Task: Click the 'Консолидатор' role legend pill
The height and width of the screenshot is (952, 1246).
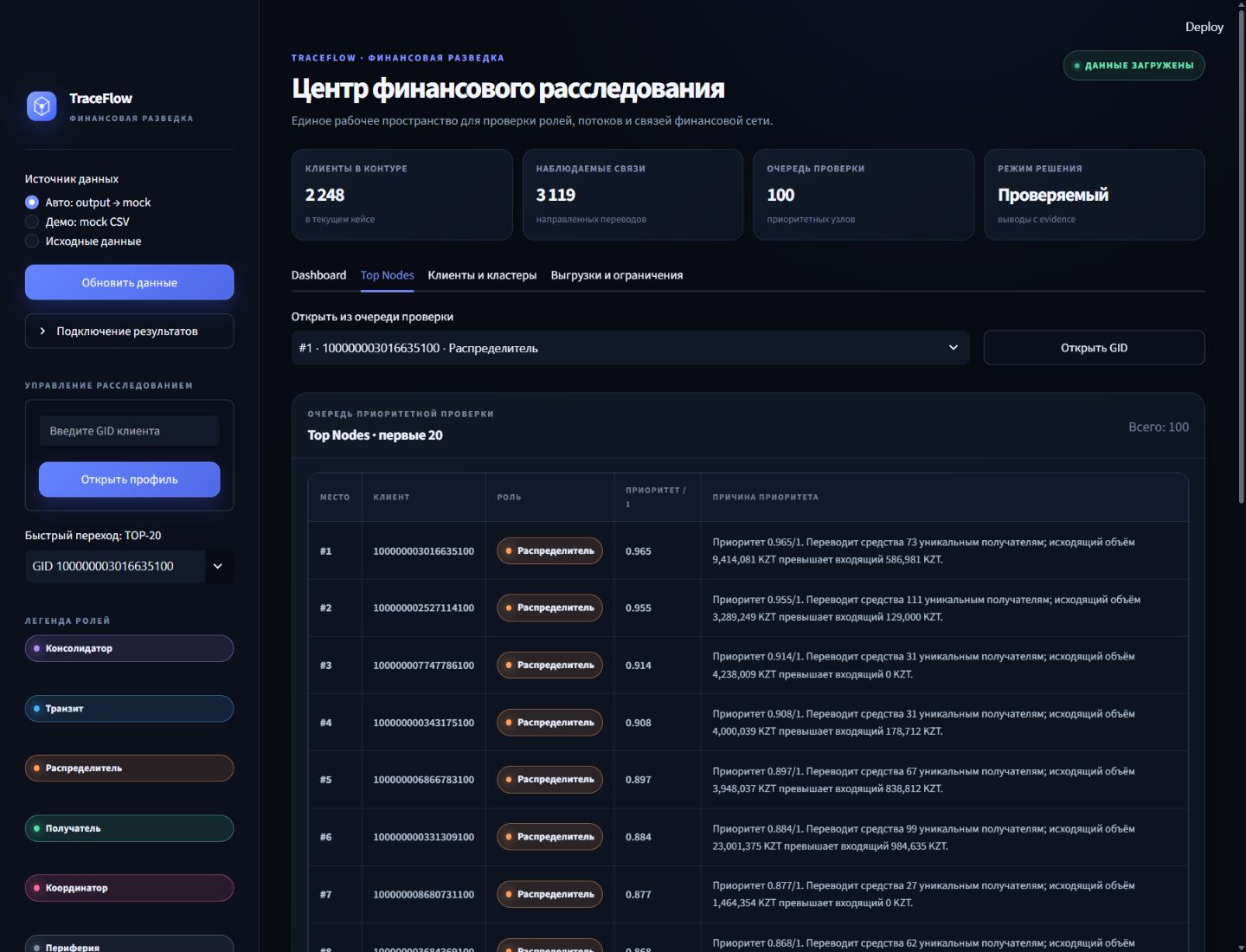Action: pos(129,648)
